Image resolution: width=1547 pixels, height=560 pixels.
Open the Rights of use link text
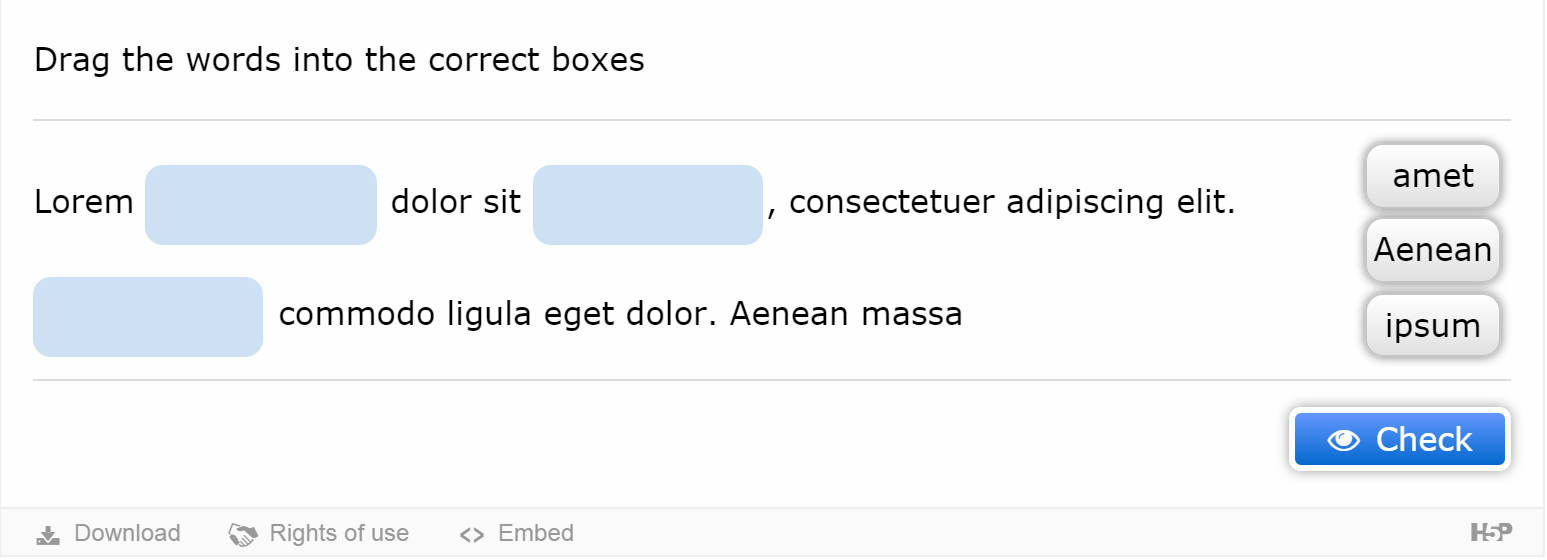click(x=339, y=533)
